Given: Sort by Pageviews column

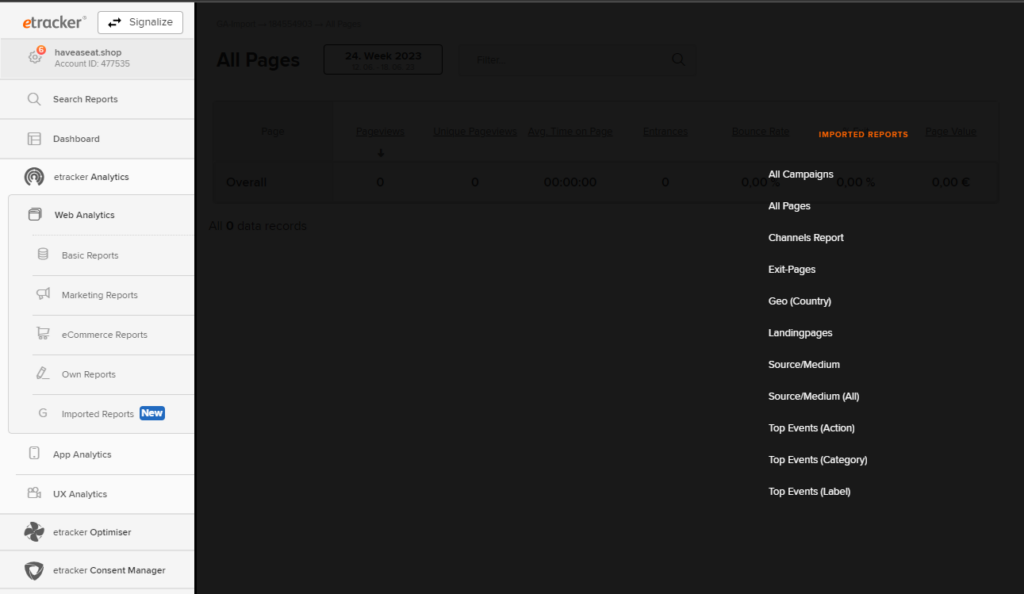Looking at the screenshot, I should point(380,132).
